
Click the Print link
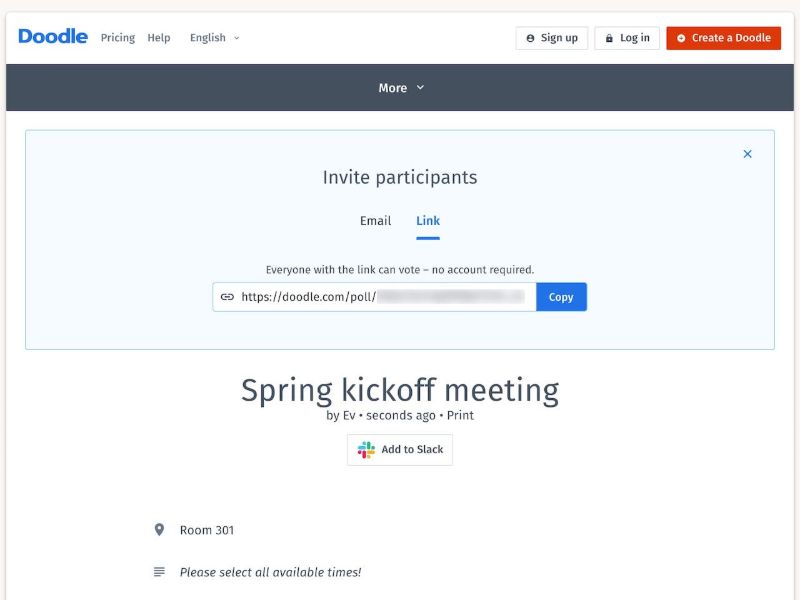[x=460, y=415]
